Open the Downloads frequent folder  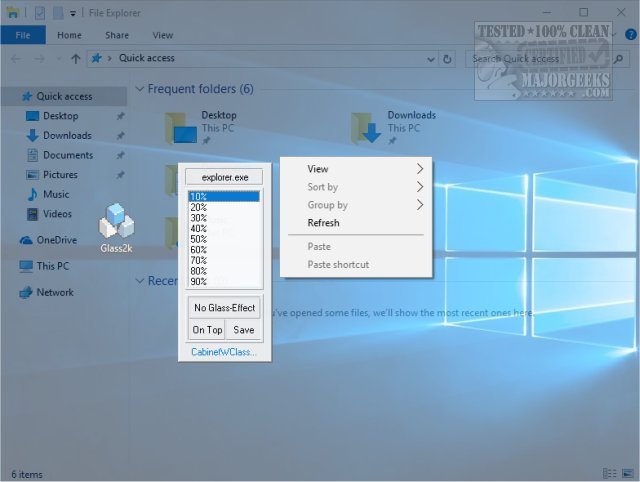(394, 127)
